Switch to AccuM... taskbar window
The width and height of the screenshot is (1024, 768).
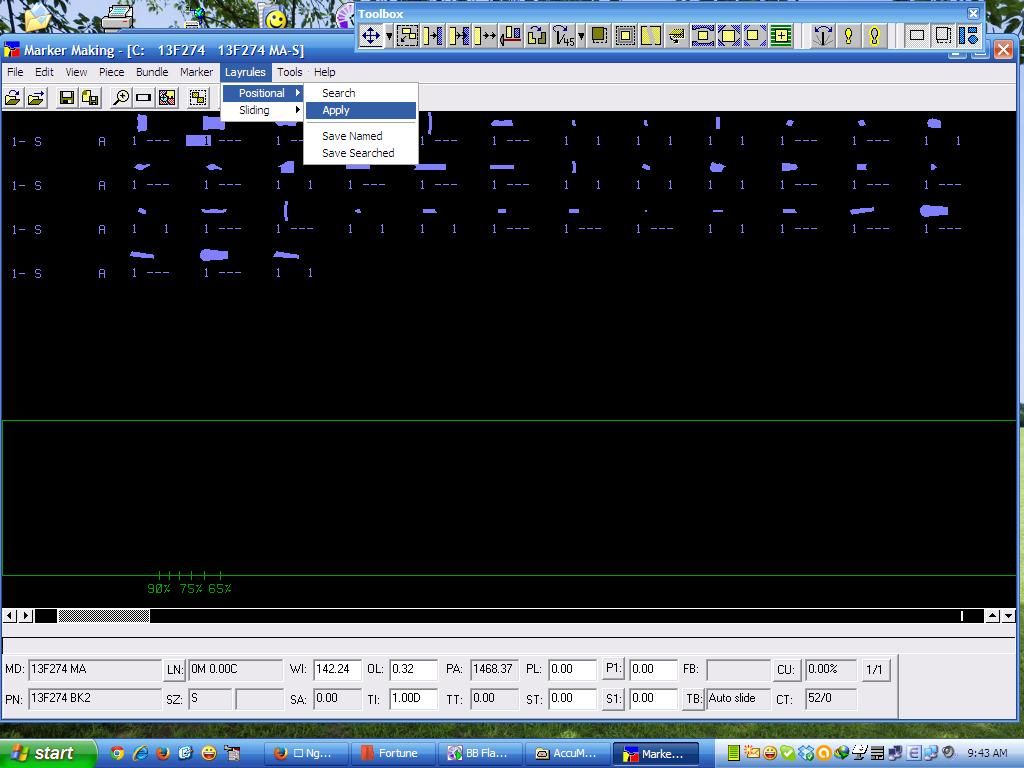[568, 753]
